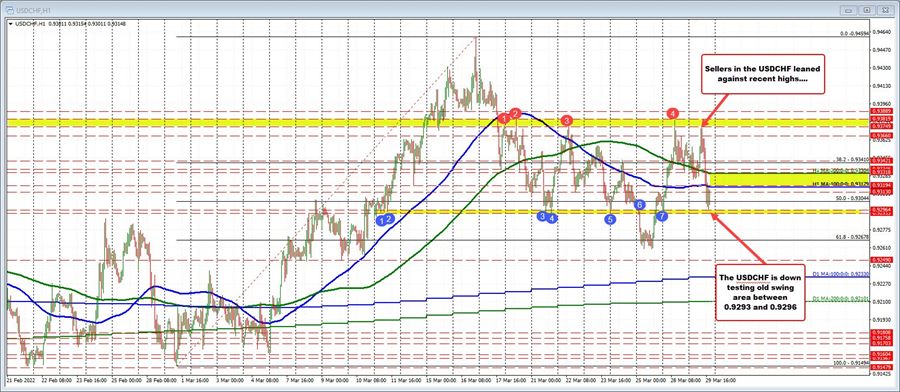
Task: Click the D1 MA:200:0:0: 0.92101 label
Action: click(x=841, y=299)
